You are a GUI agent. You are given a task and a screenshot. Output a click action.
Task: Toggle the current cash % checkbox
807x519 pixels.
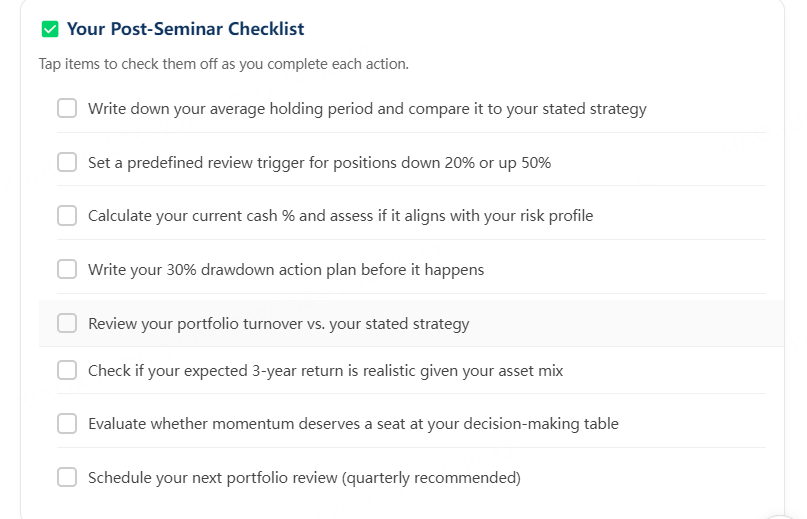tap(67, 216)
